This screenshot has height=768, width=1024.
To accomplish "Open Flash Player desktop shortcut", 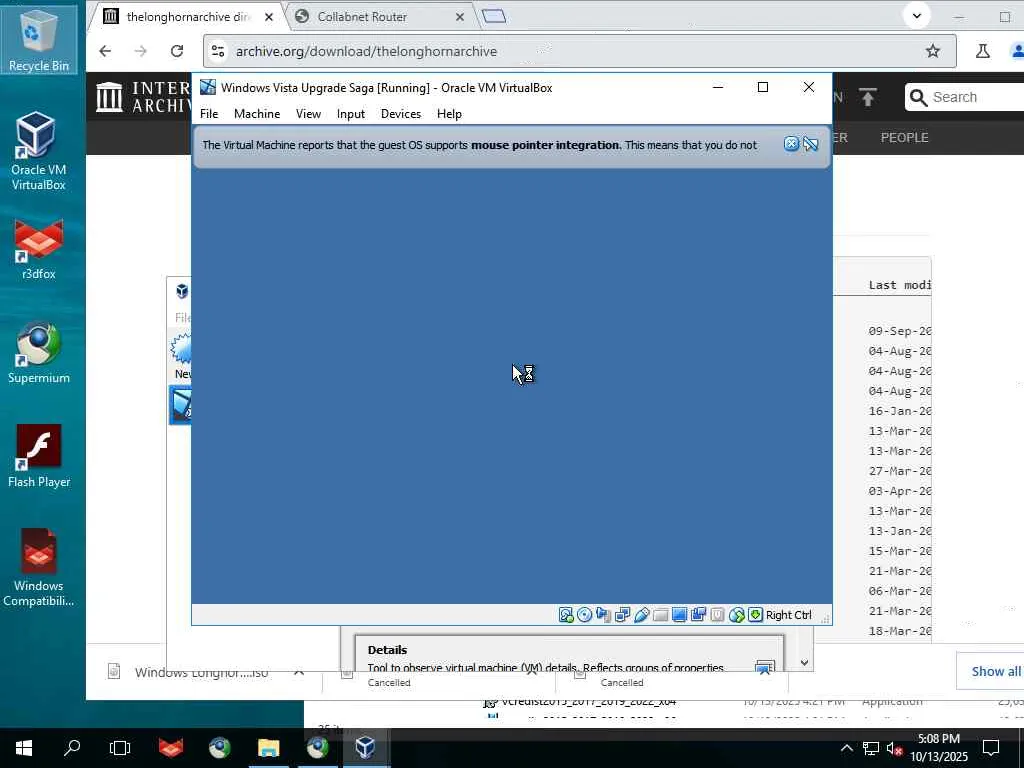I will [39, 456].
